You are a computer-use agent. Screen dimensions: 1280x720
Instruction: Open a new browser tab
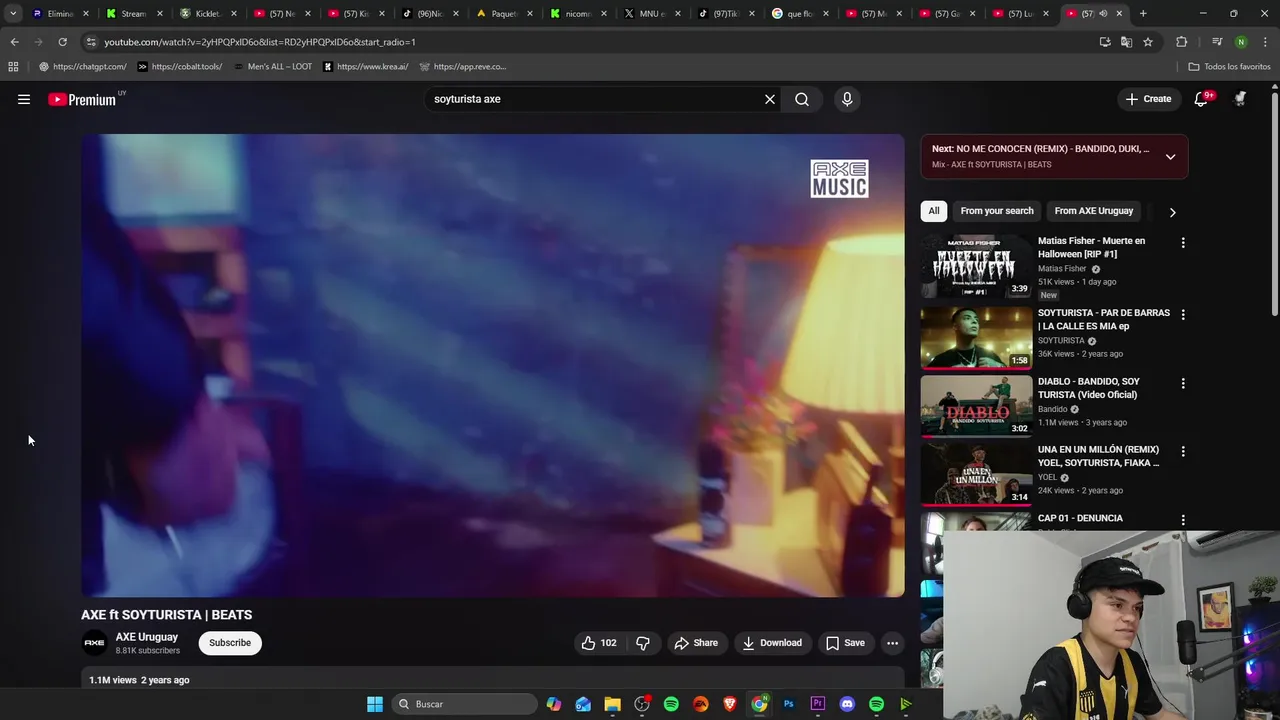coord(1143,14)
